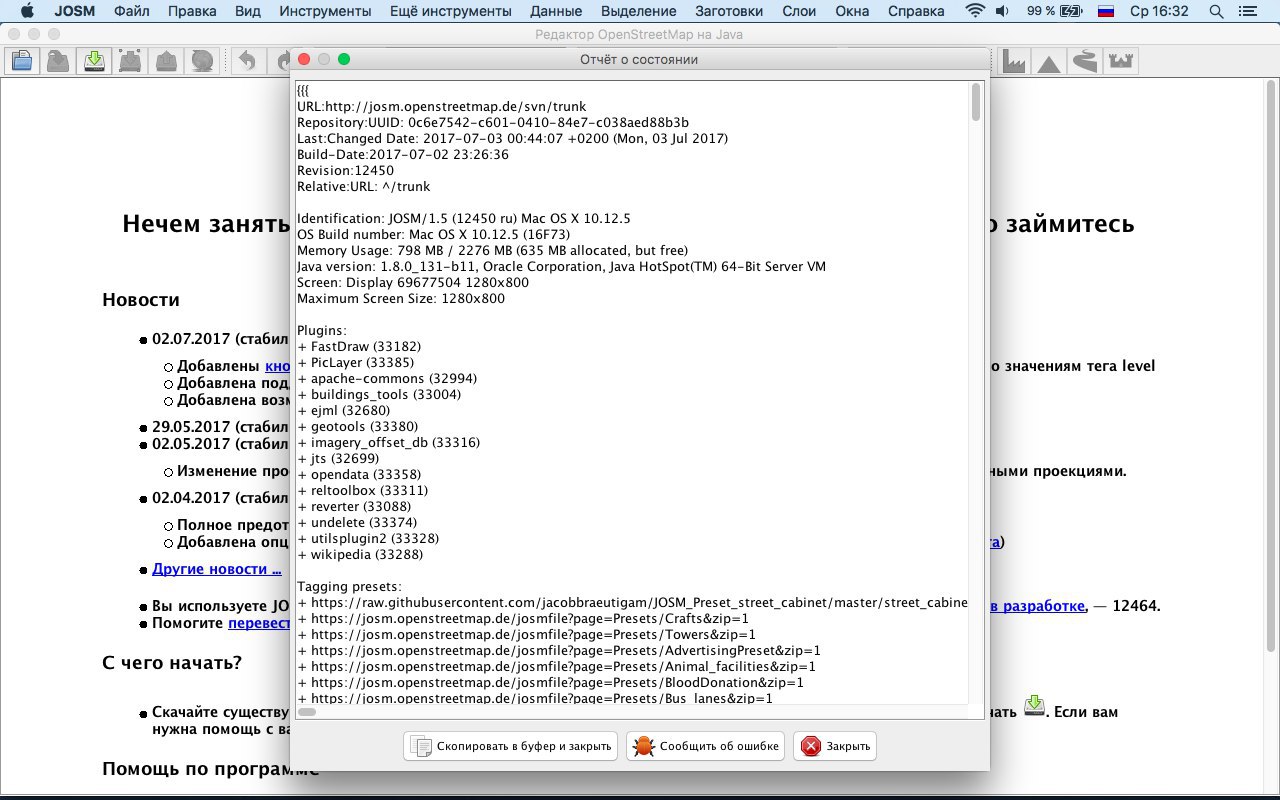Click Скопировать в буфер и закрыть button
Viewport: 1280px width, 800px height.
tap(511, 746)
